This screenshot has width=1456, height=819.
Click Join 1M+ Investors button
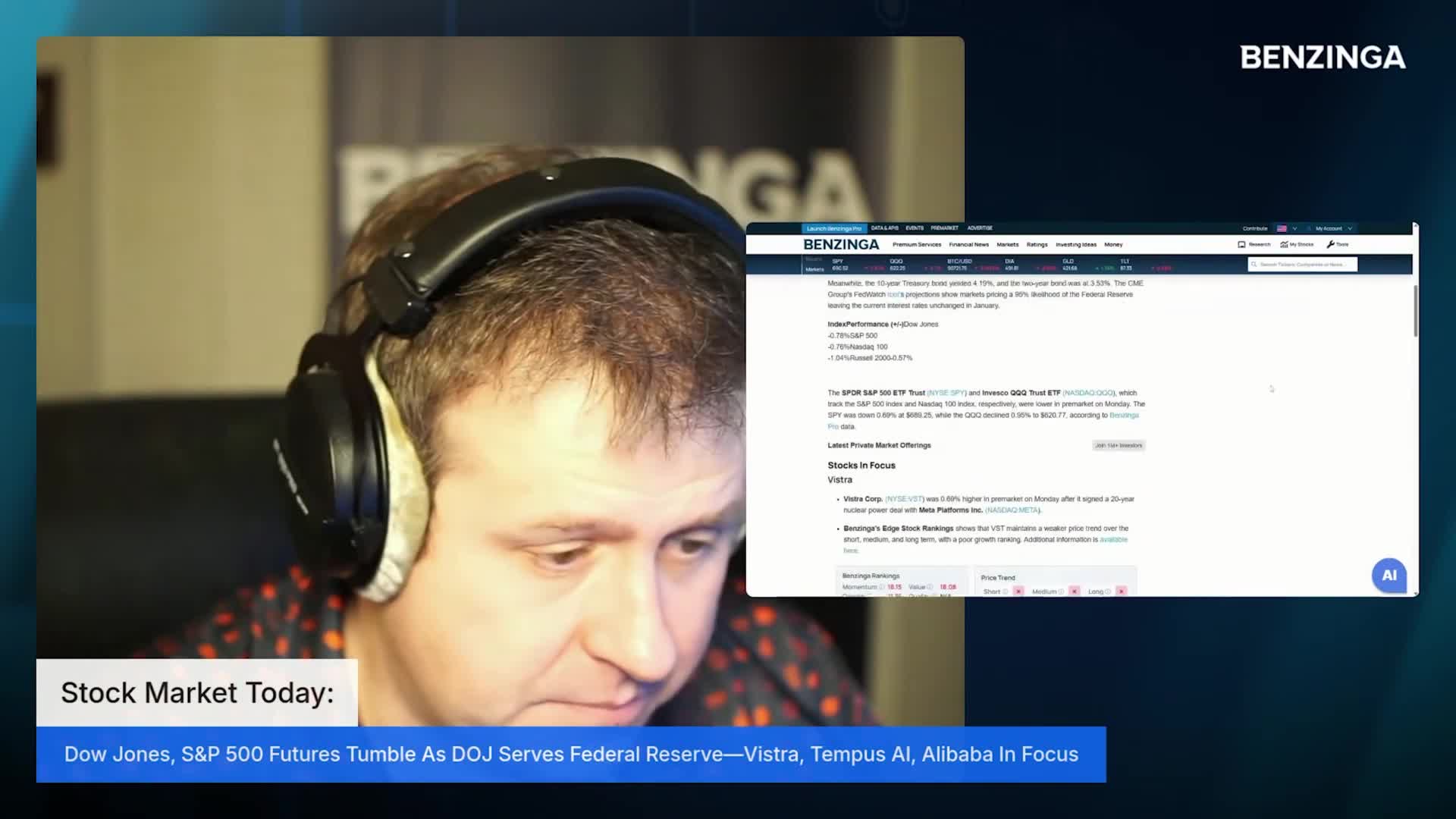point(1119,445)
